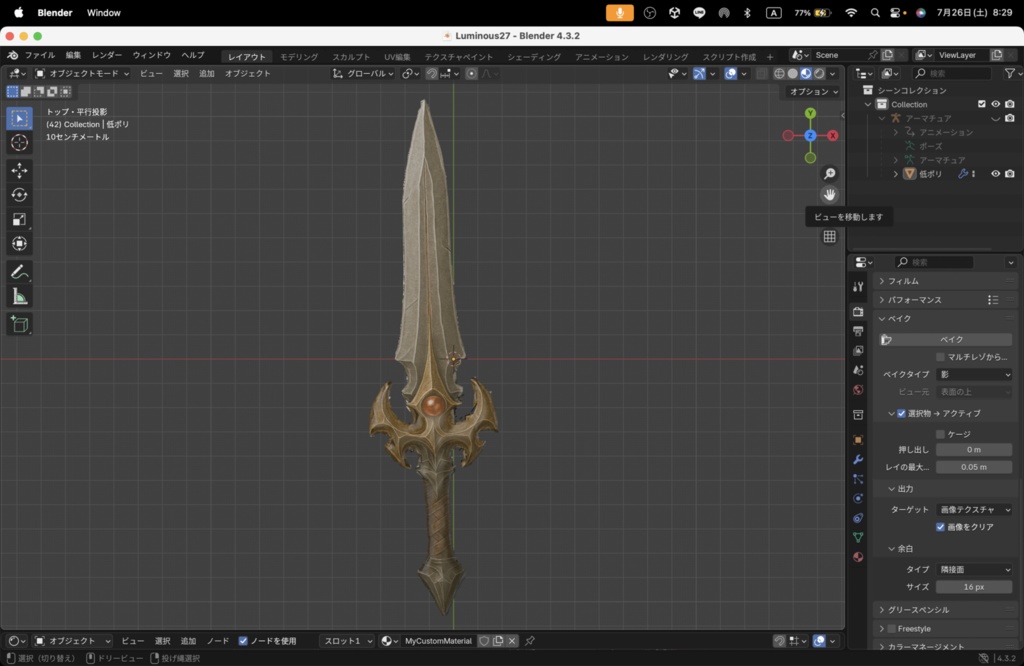The width and height of the screenshot is (1024, 666).
Task: Select the Select Box tool
Action: pos(19,118)
